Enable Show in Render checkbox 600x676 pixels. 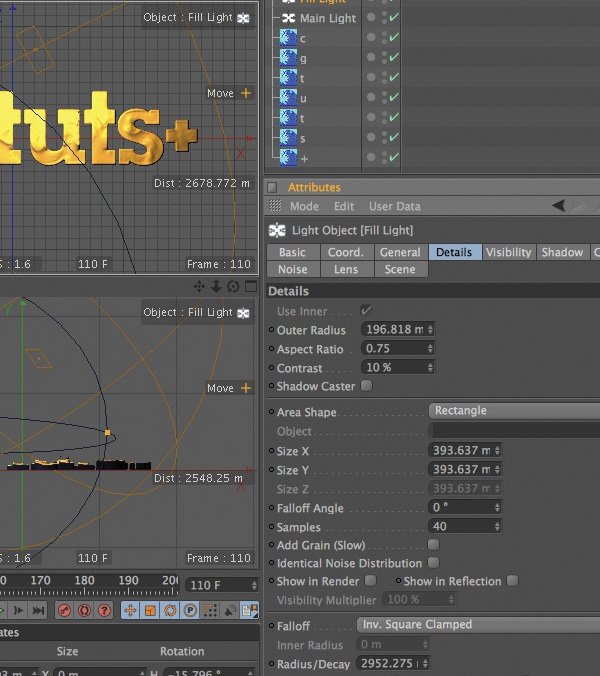(371, 580)
